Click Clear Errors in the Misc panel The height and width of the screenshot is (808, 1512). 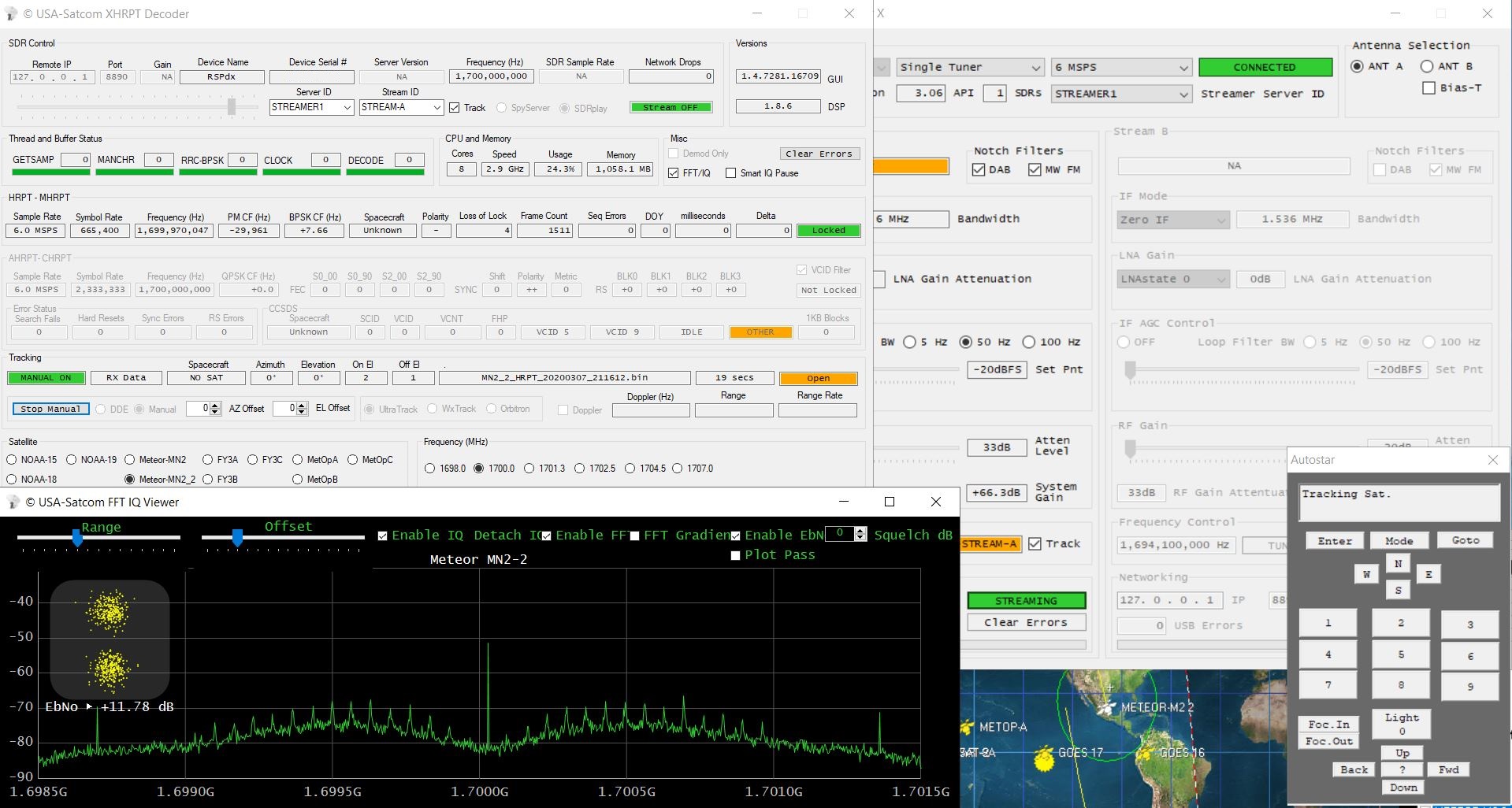819,154
